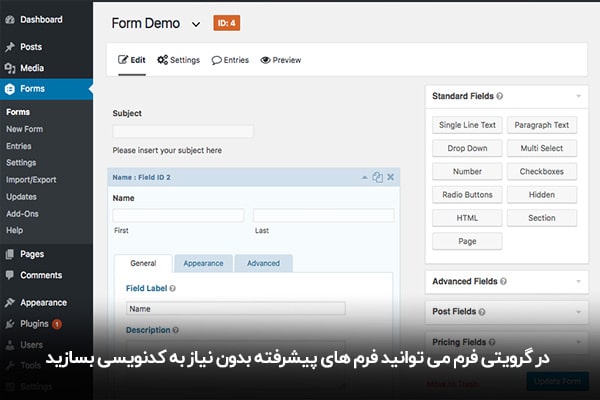Click the Edit pencil icon
This screenshot has width=600, height=400.
(123, 59)
